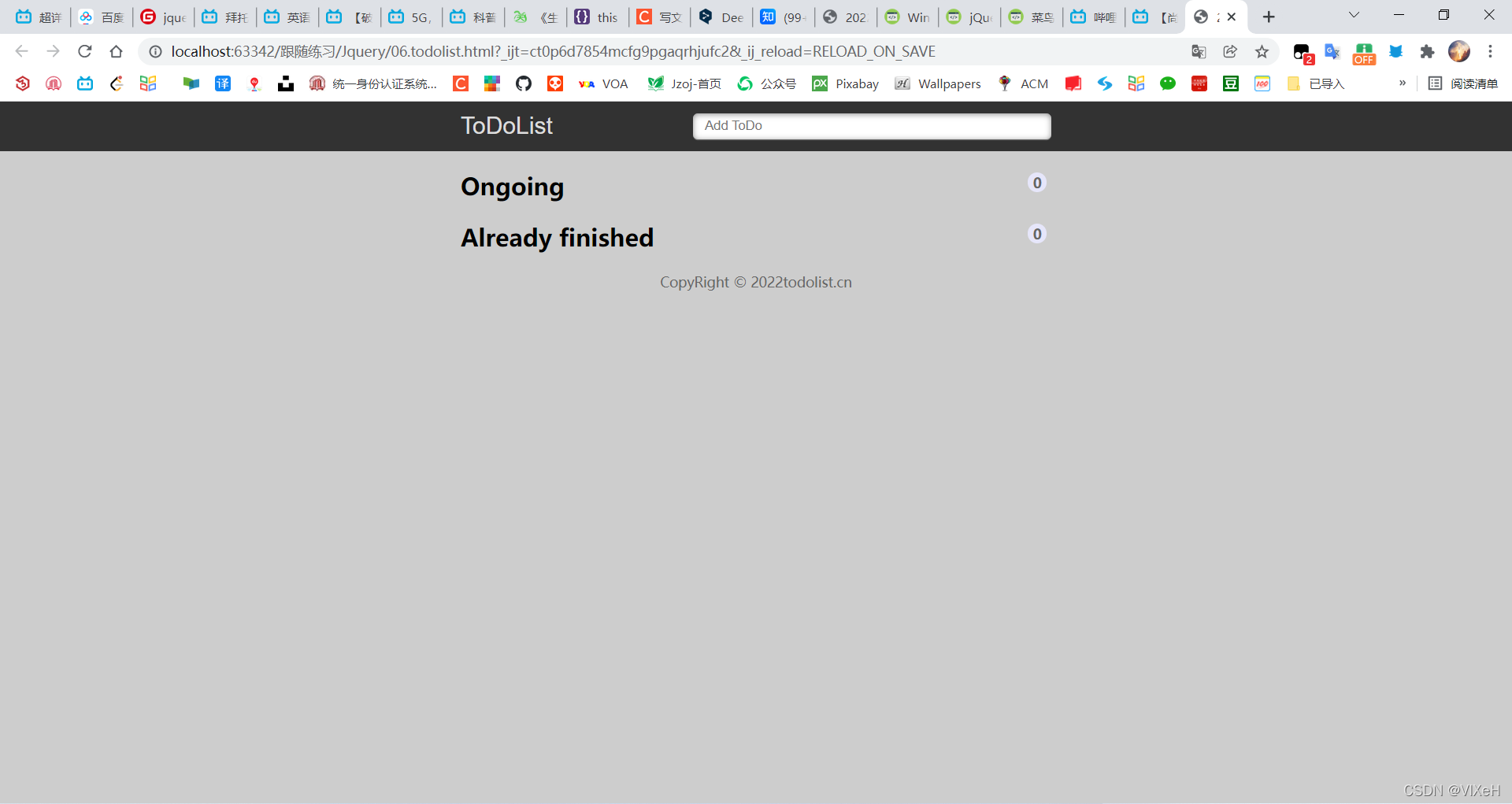This screenshot has height=804, width=1512.
Task: Click the Google Translate page icon in address bar
Action: (1199, 51)
